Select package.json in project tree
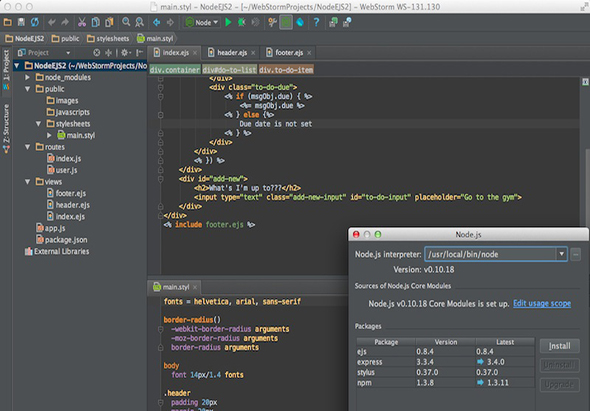590x411 pixels. (62, 240)
